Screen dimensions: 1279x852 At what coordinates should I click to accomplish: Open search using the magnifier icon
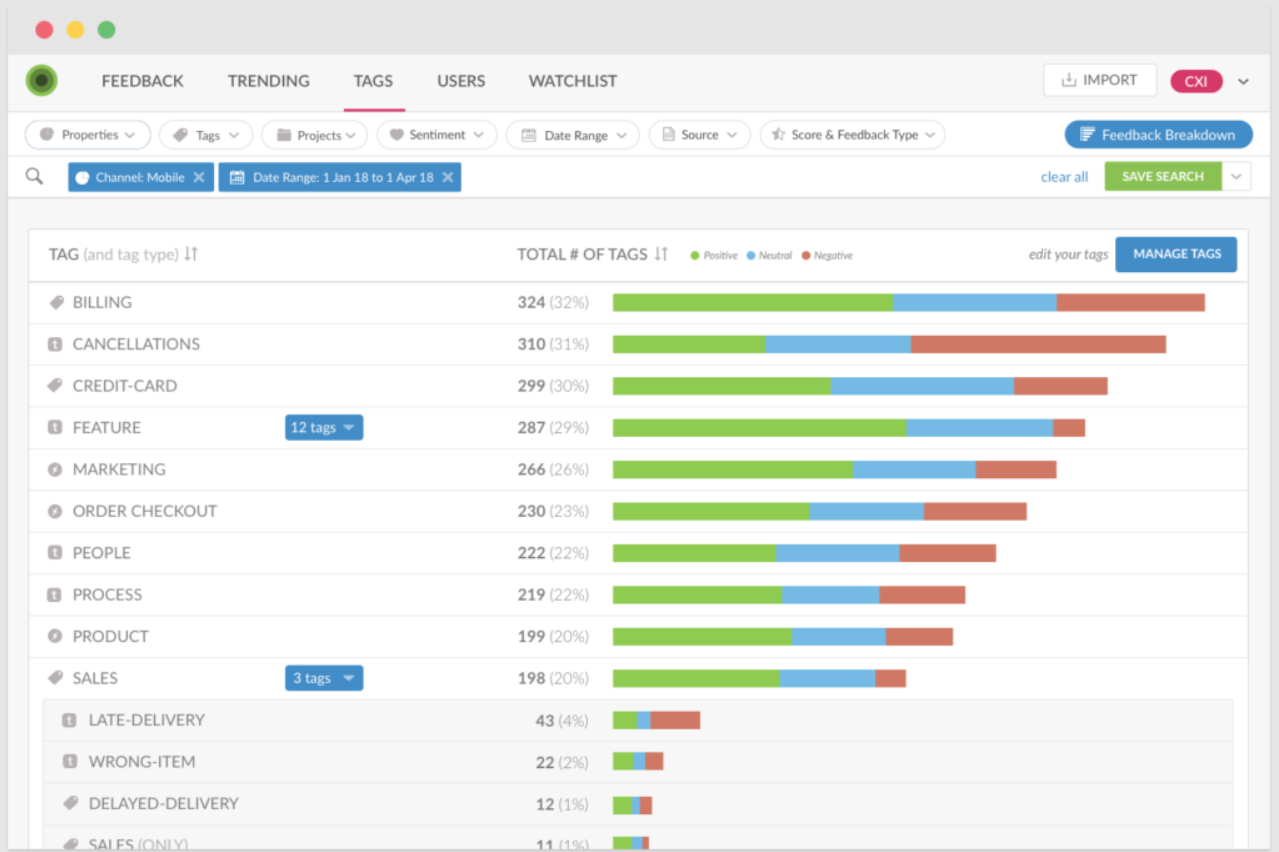coord(35,176)
